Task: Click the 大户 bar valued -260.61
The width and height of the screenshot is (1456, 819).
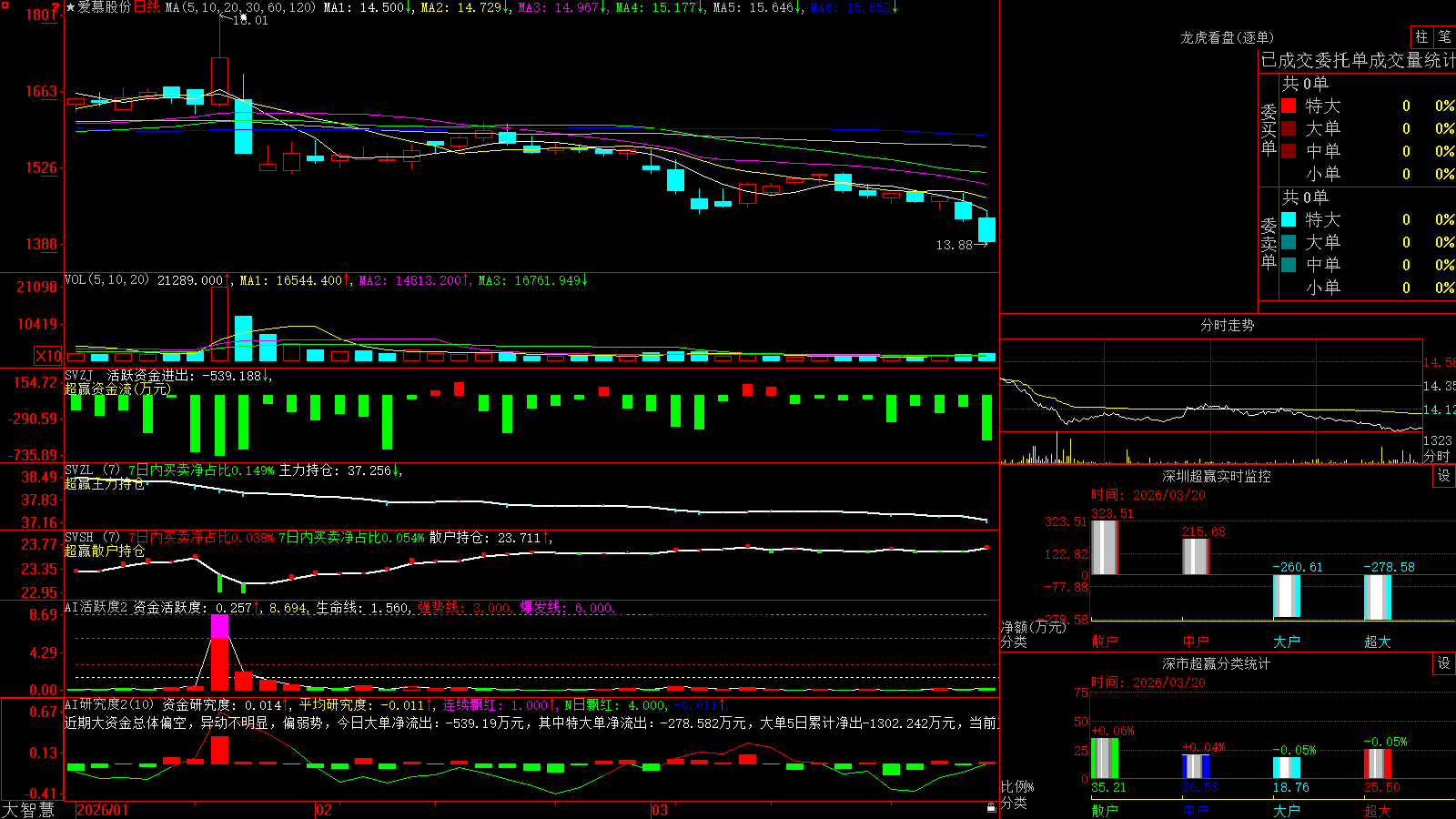Action: 1286,597
